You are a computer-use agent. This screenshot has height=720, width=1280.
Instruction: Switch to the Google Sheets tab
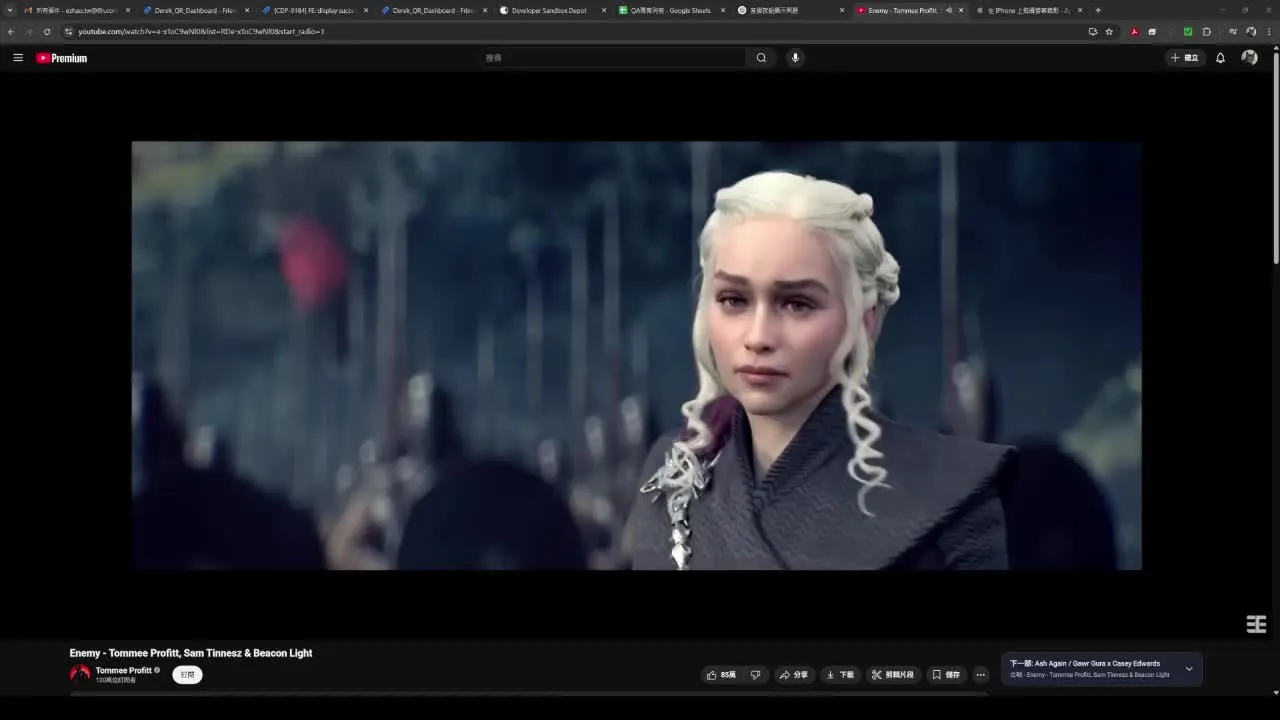pyautogui.click(x=671, y=10)
